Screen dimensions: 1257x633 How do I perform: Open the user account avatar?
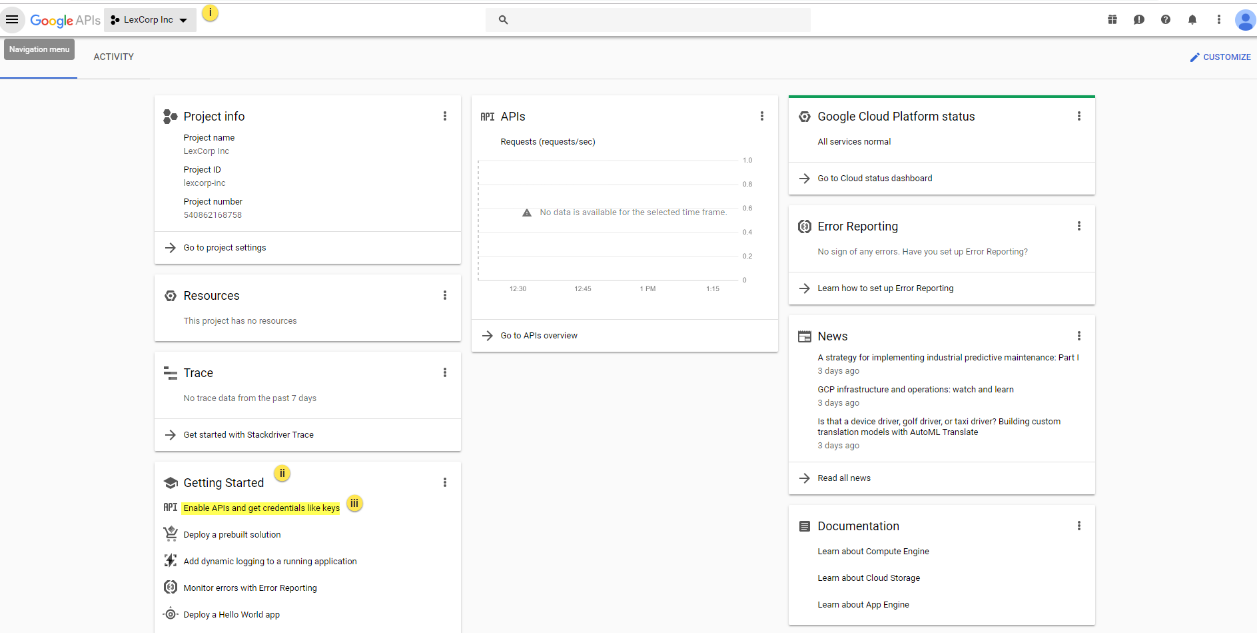[x=1244, y=20]
